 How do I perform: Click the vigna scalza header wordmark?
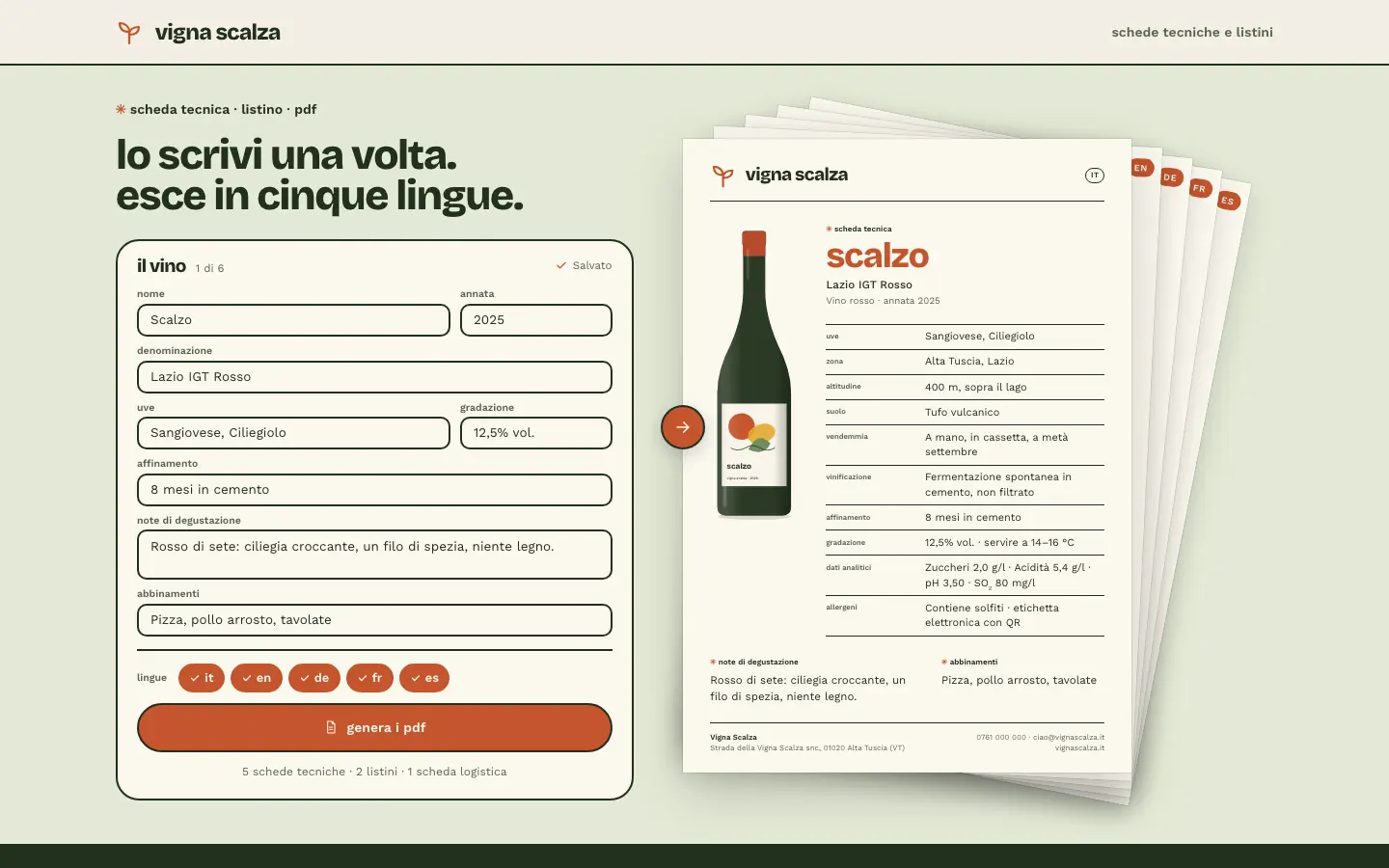point(218,33)
